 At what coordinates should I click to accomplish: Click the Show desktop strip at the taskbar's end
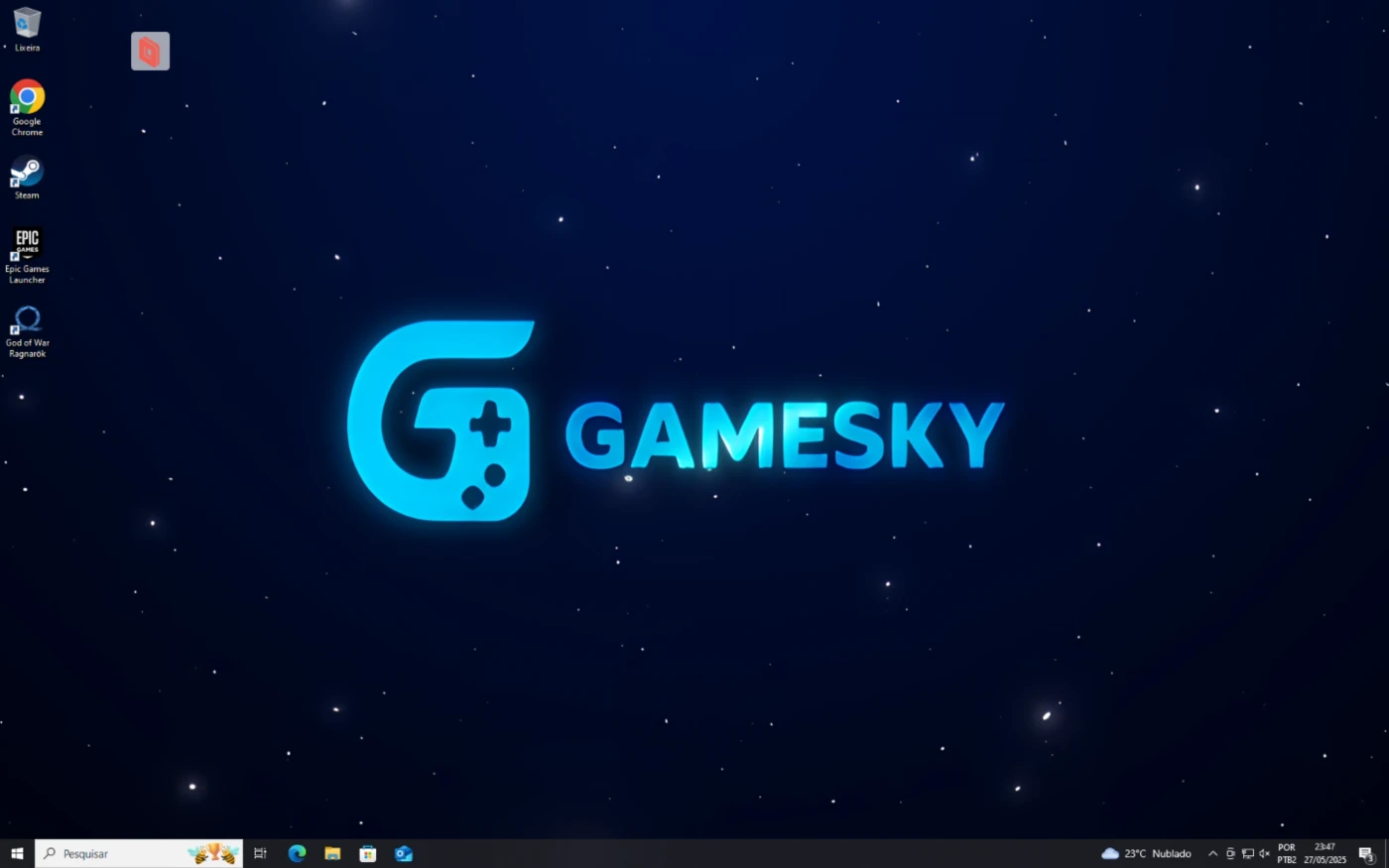1386,853
